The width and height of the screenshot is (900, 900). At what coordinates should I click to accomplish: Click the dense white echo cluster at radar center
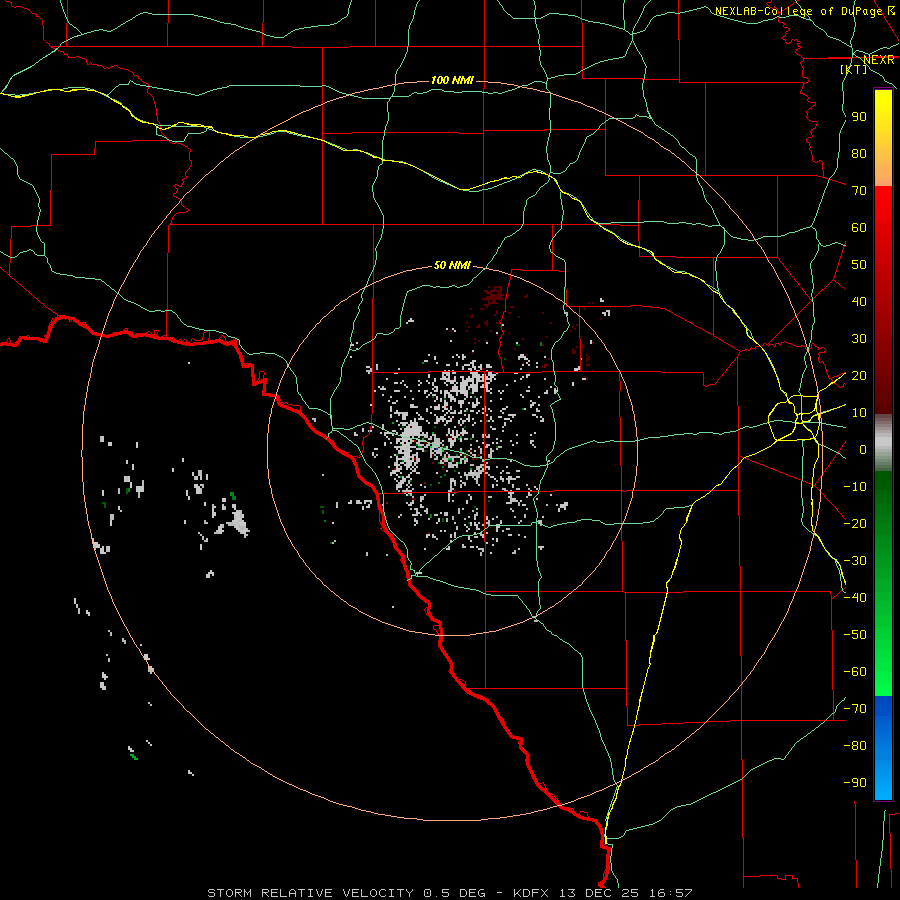(411, 445)
